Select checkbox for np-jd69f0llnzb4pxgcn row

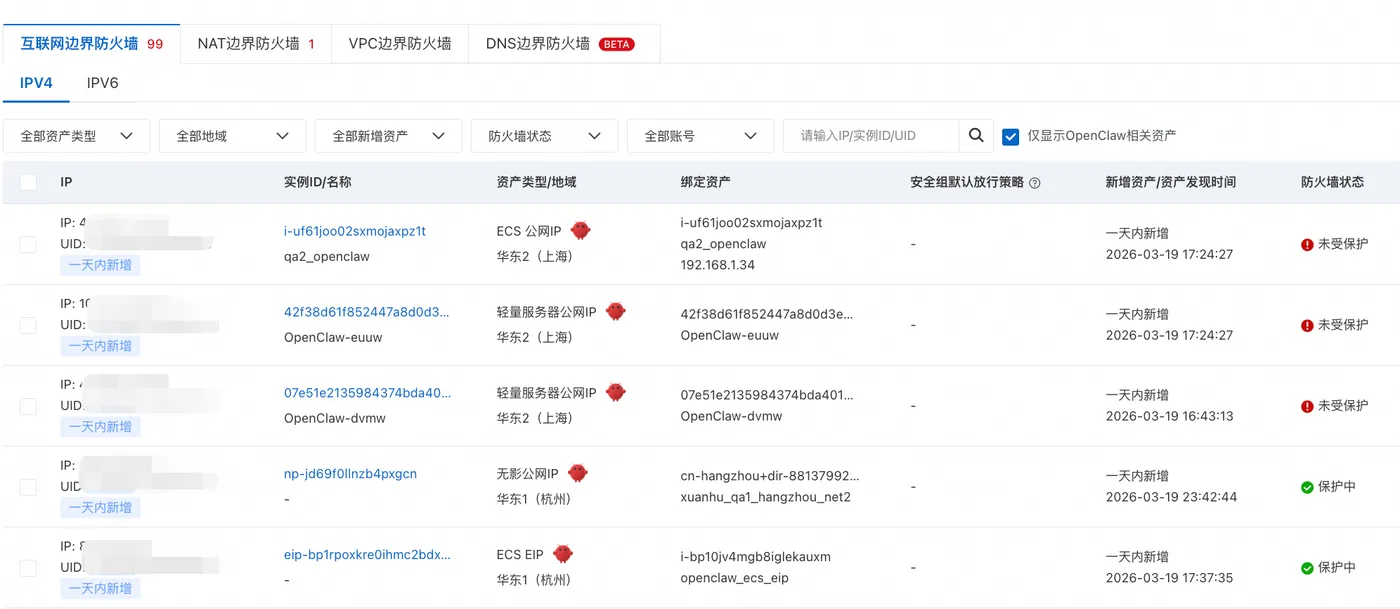(28, 487)
